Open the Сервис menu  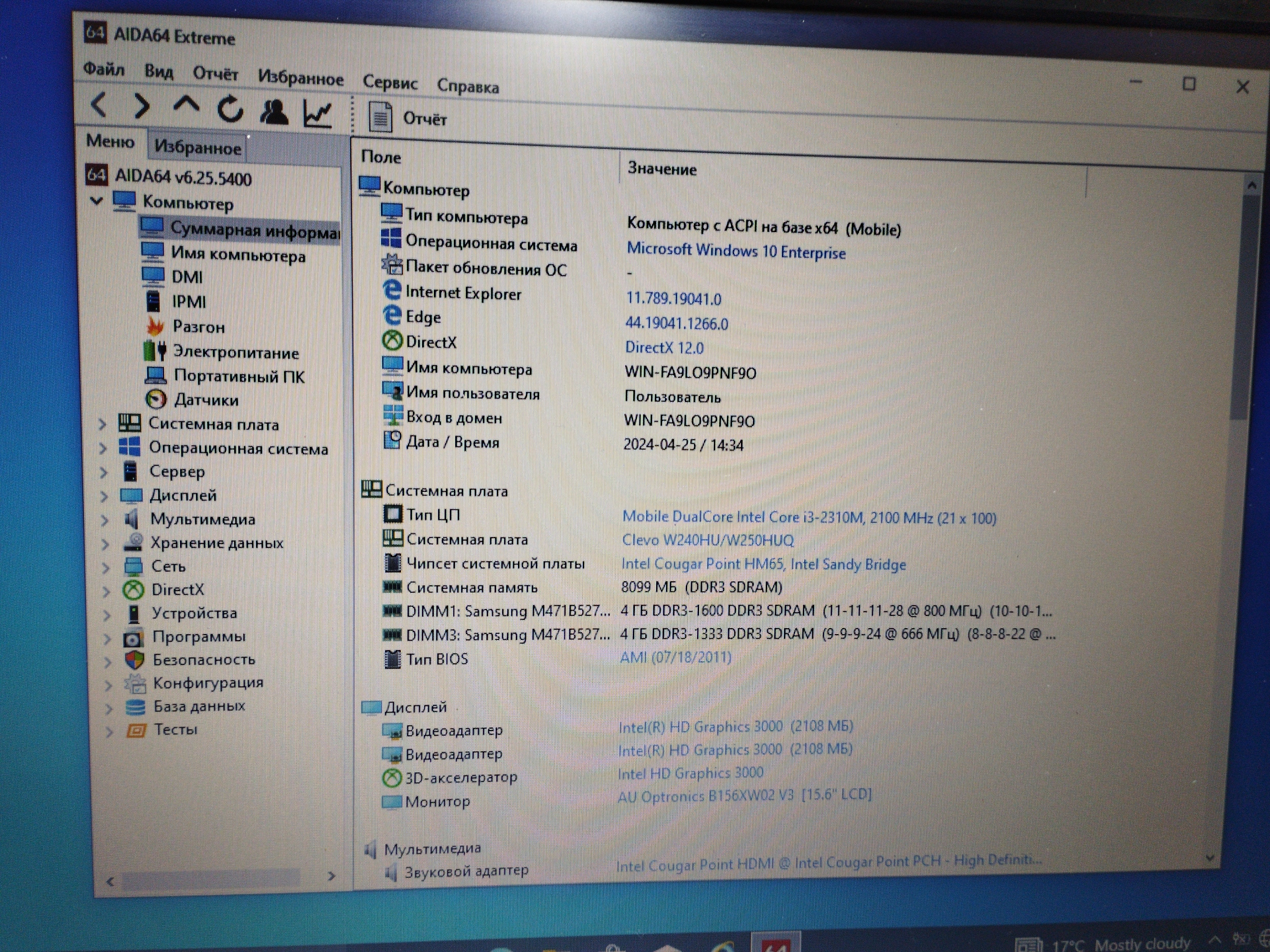pos(390,83)
